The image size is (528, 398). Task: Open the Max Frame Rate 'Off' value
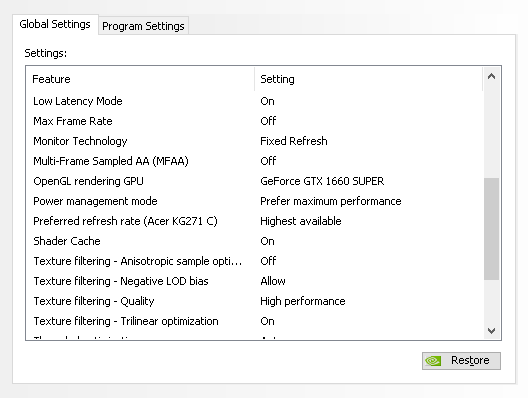(x=268, y=121)
